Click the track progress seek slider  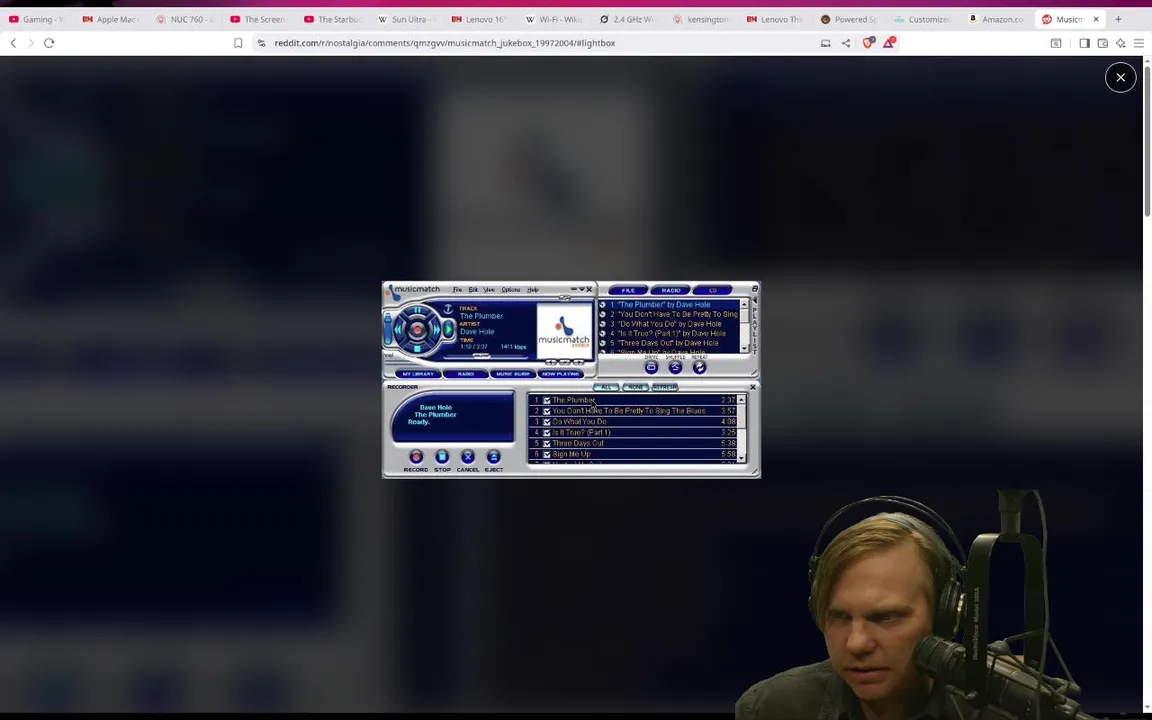481,356
